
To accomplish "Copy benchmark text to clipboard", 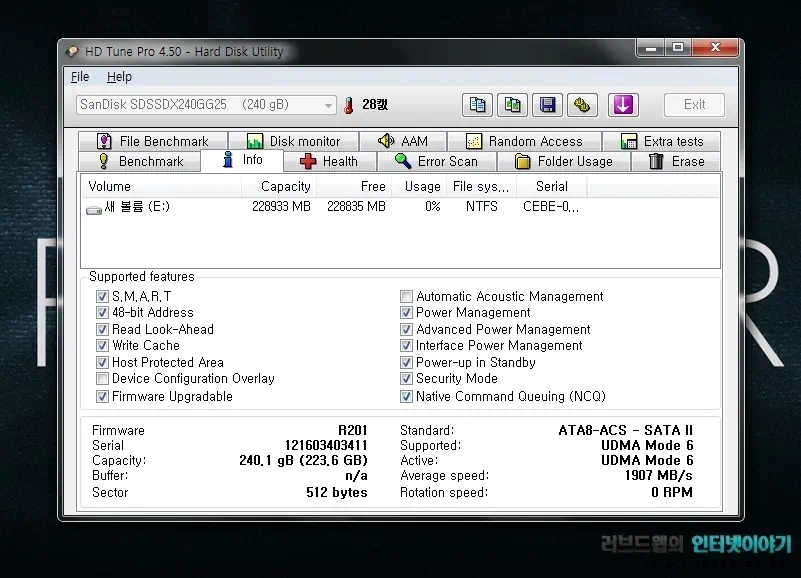I will [x=477, y=105].
